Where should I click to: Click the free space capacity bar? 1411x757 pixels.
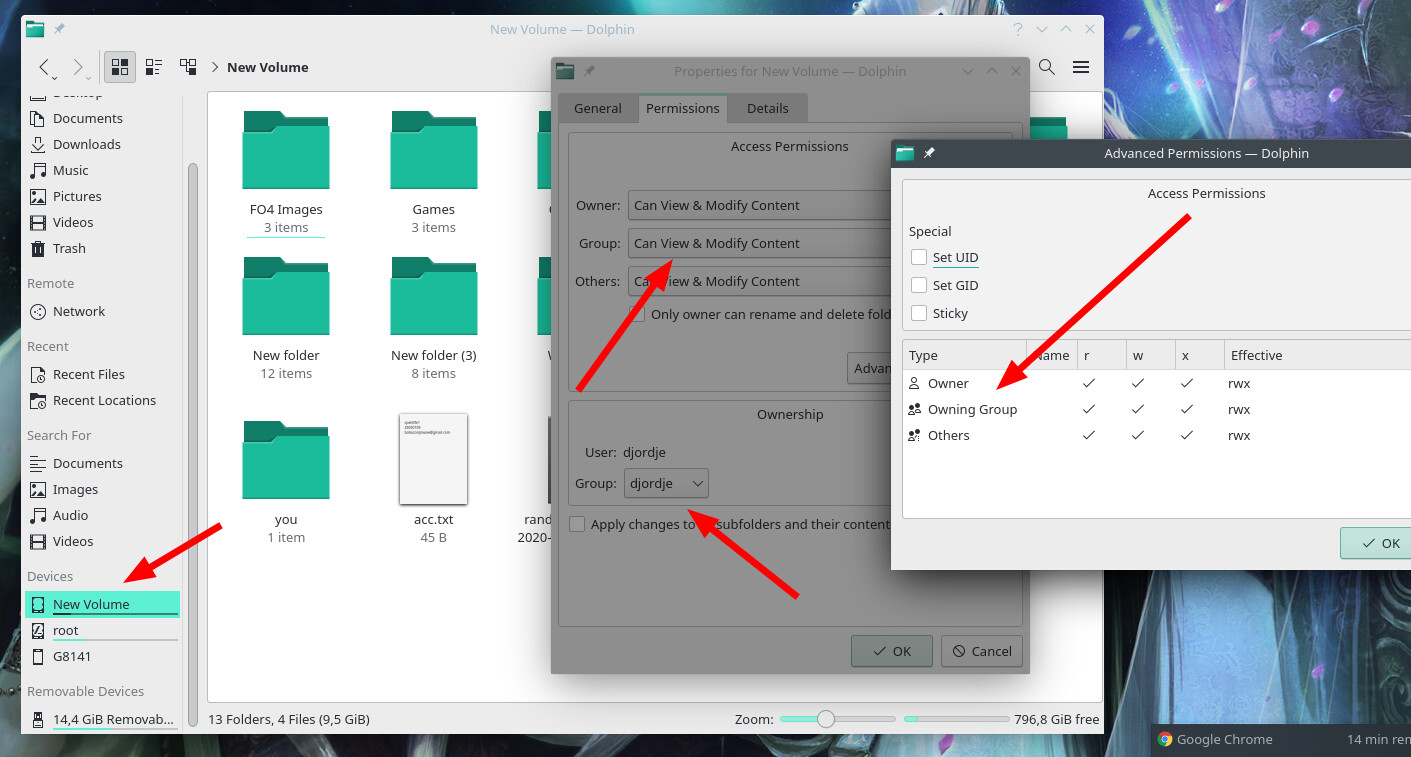956,719
